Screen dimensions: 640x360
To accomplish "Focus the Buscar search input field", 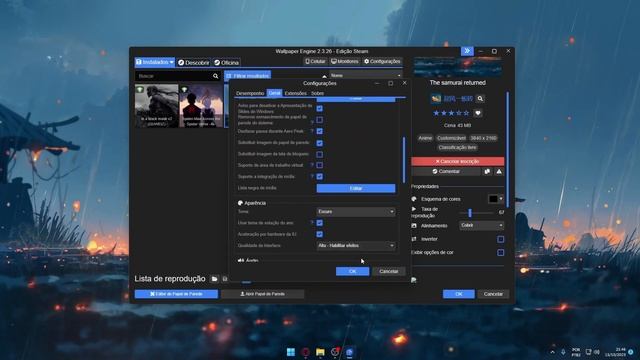I will (173, 76).
